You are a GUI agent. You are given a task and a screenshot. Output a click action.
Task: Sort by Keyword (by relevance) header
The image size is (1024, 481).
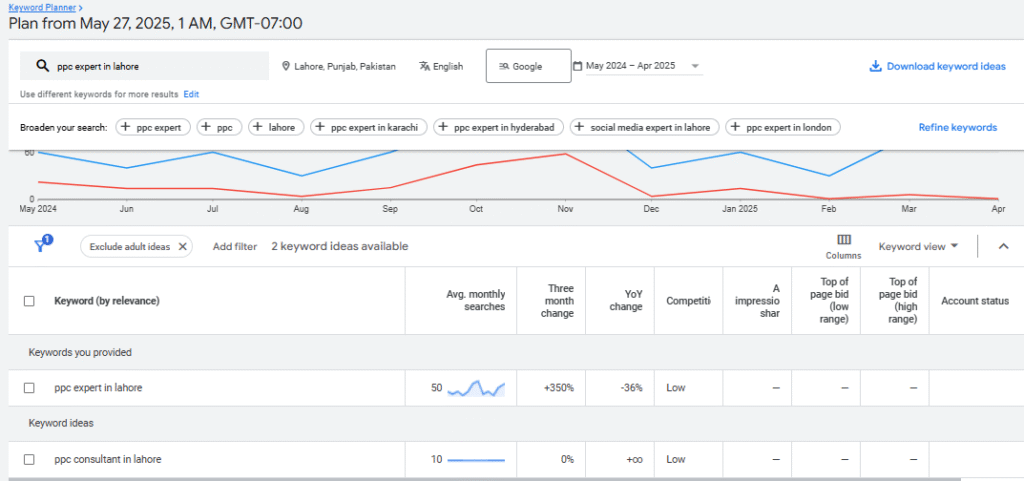point(106,301)
